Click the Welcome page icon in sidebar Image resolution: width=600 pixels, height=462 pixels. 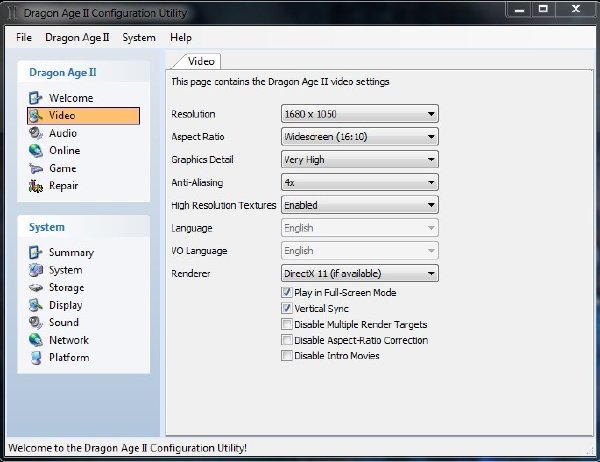[36, 98]
